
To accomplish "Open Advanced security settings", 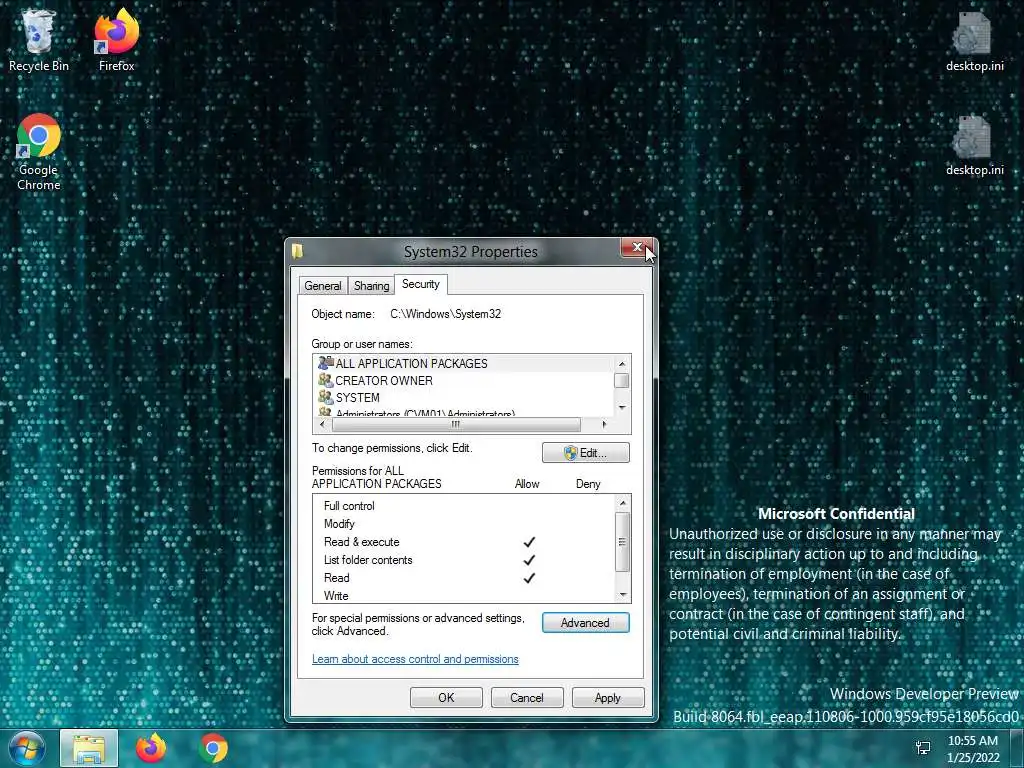I will point(586,623).
